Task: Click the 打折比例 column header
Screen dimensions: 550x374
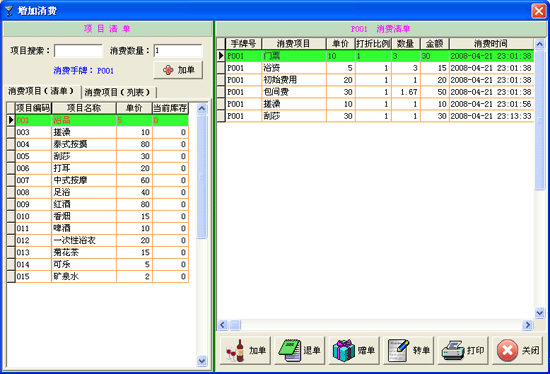Action: pos(373,44)
